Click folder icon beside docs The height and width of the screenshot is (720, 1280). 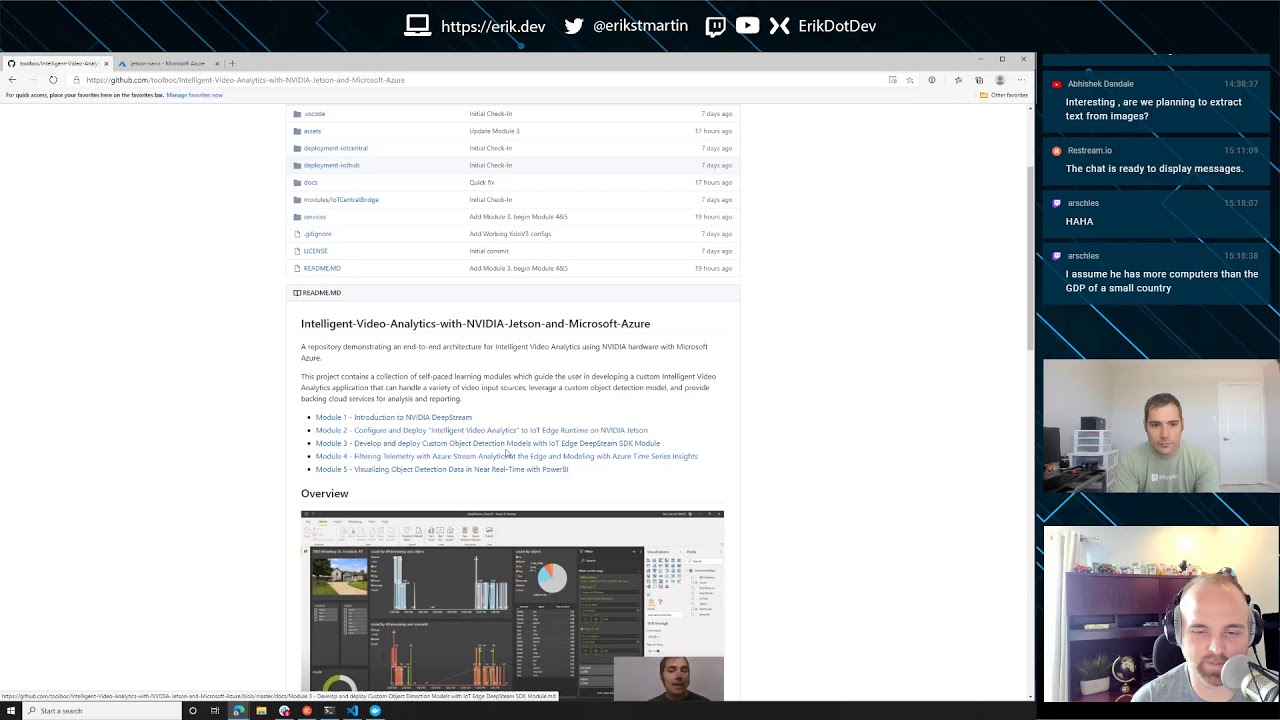(x=297, y=182)
